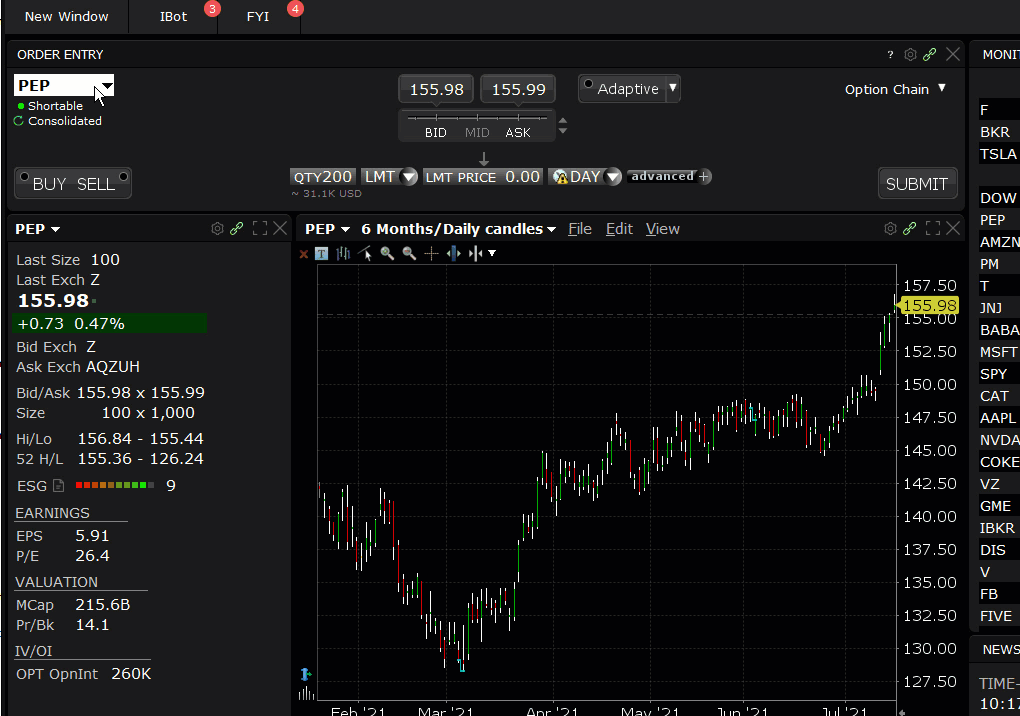Open the ESG report document icon

[x=59, y=485]
